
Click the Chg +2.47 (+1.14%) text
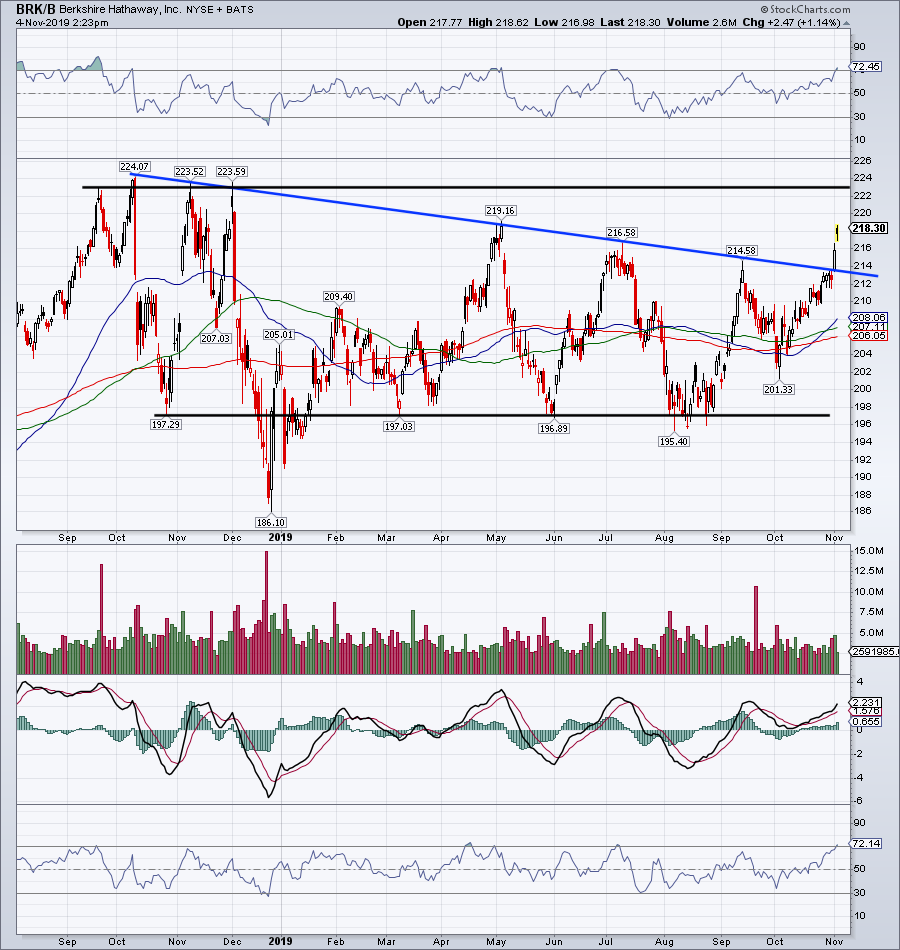[792, 22]
